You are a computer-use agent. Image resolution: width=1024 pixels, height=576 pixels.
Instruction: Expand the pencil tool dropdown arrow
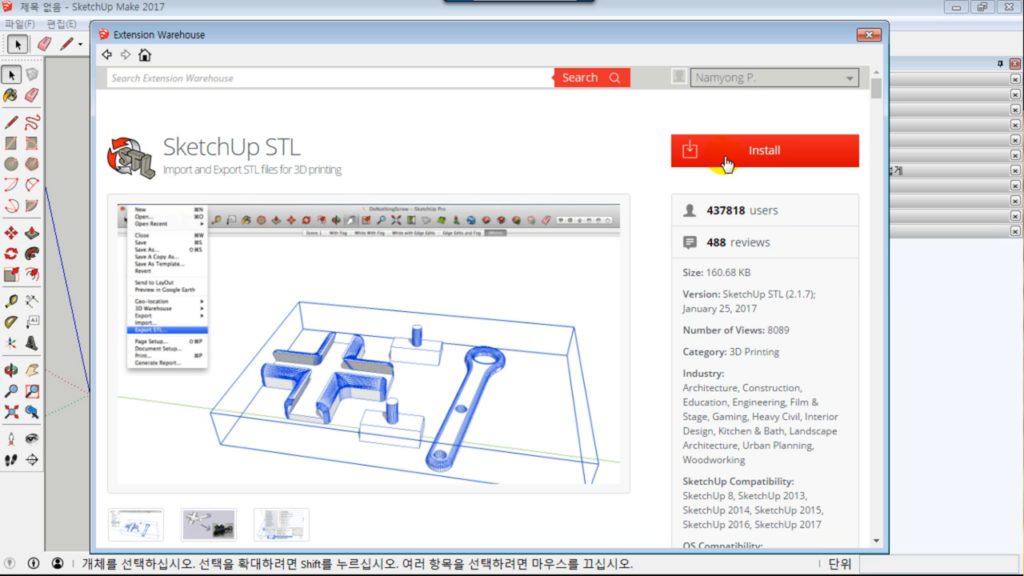click(80, 44)
